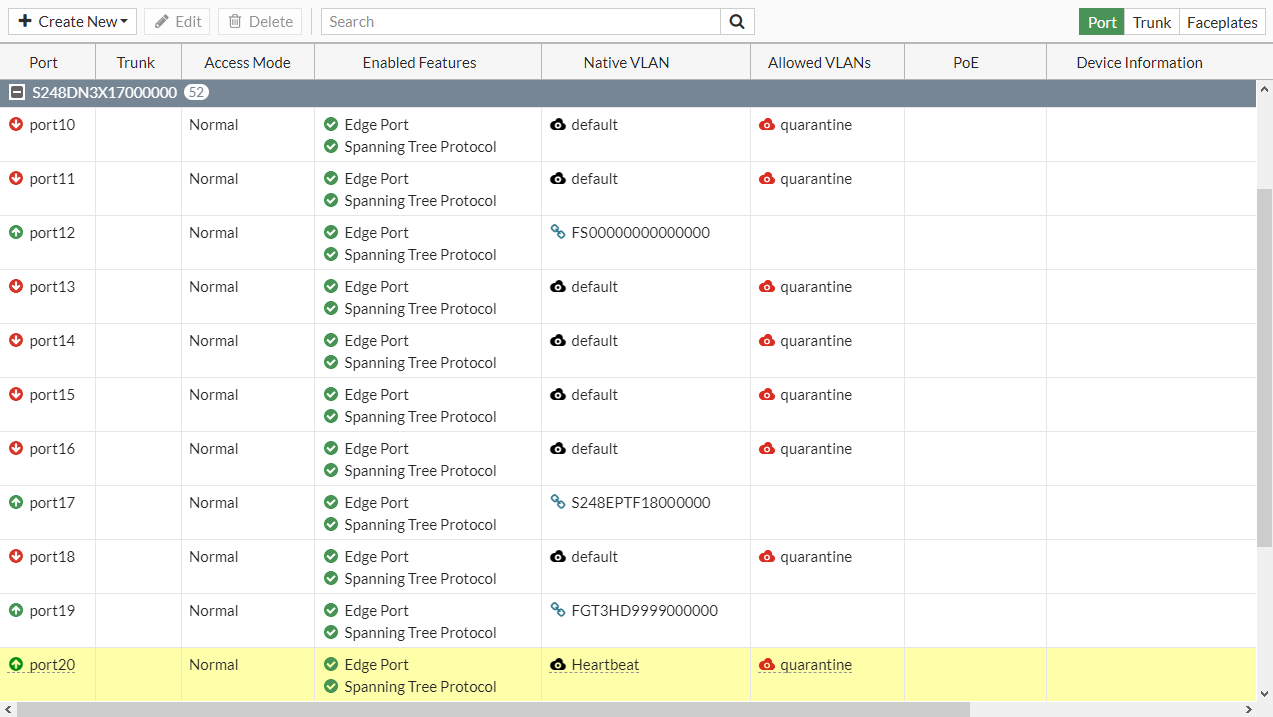Click the Delete button
This screenshot has width=1273, height=717.
[260, 22]
